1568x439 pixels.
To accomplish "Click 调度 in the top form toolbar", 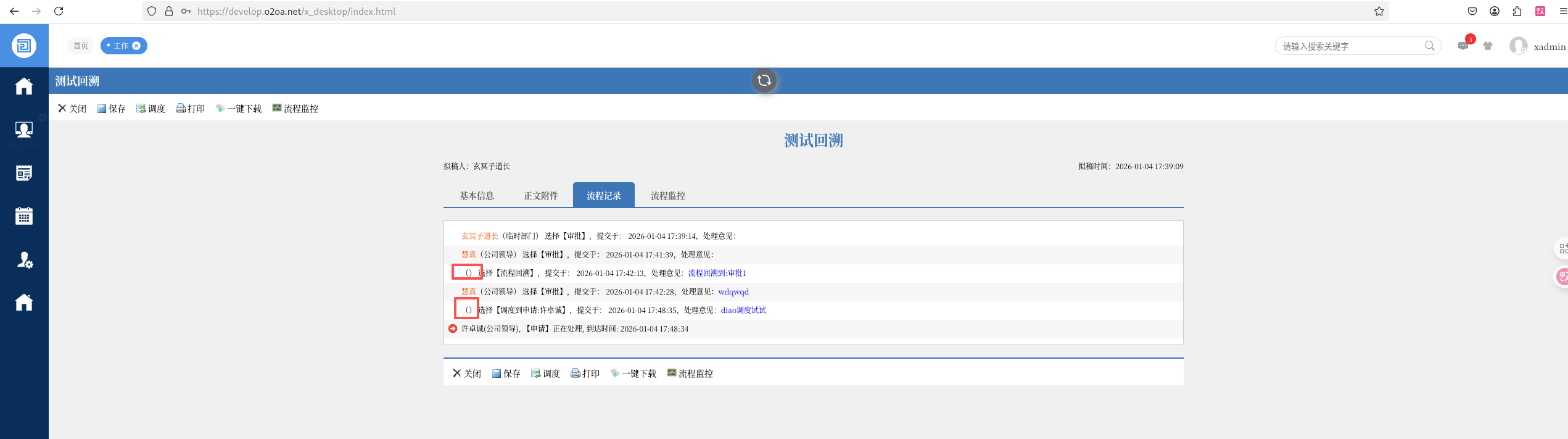I will click(x=151, y=109).
